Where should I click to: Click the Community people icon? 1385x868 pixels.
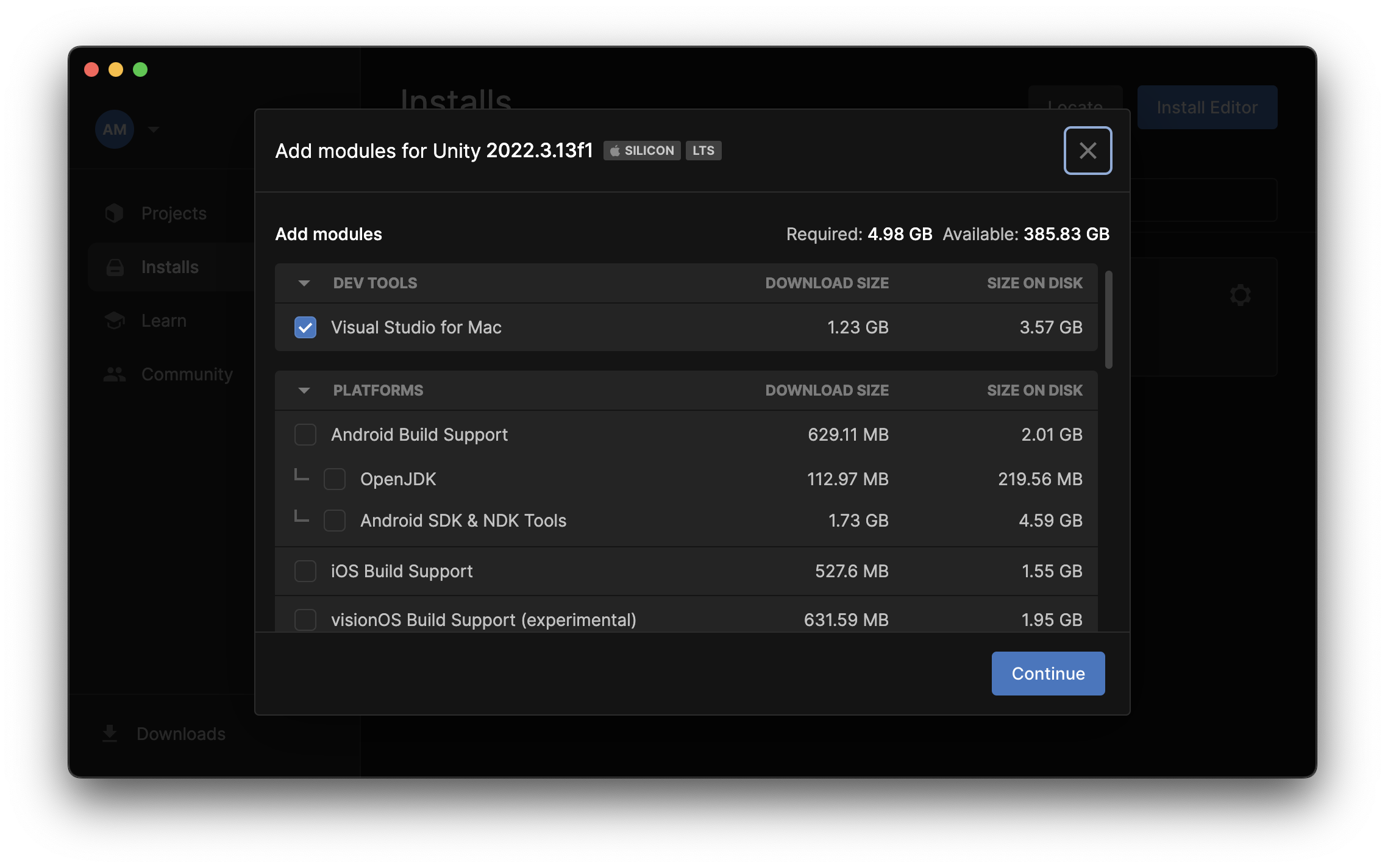coord(114,374)
